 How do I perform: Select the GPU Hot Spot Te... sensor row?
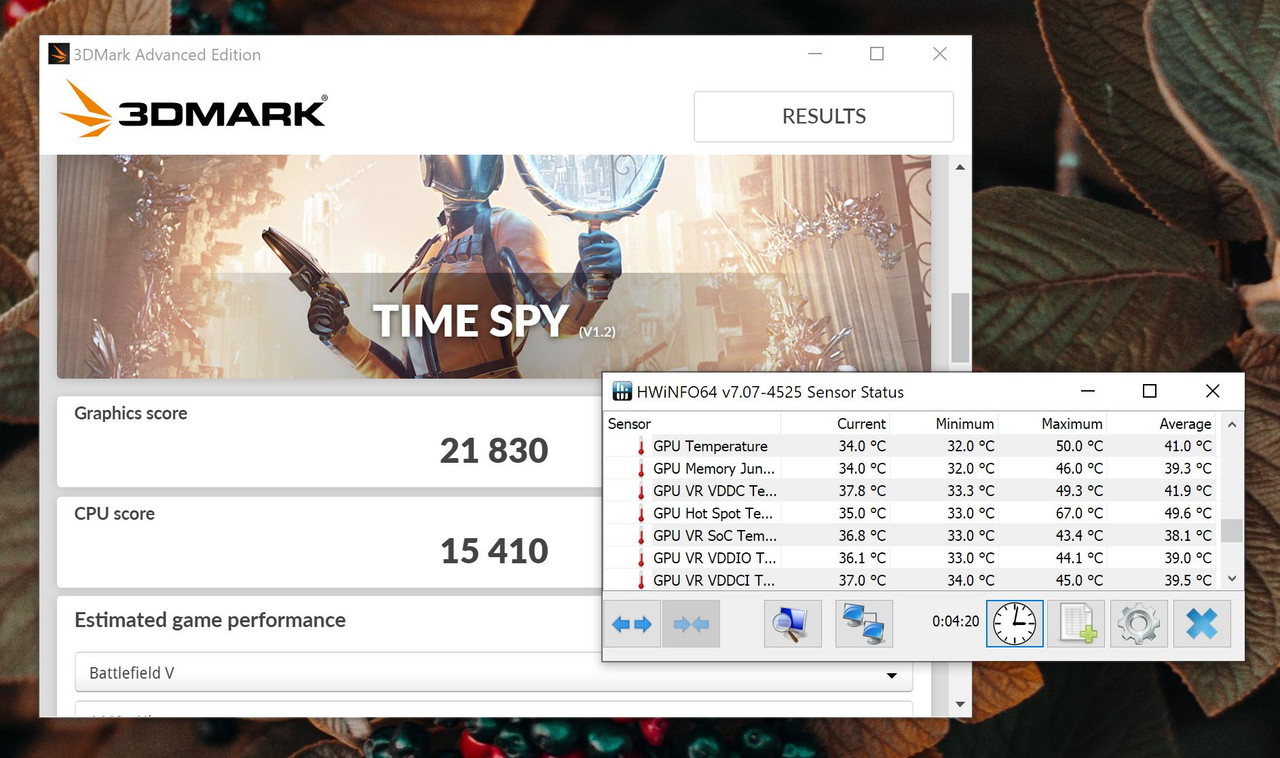[910, 513]
